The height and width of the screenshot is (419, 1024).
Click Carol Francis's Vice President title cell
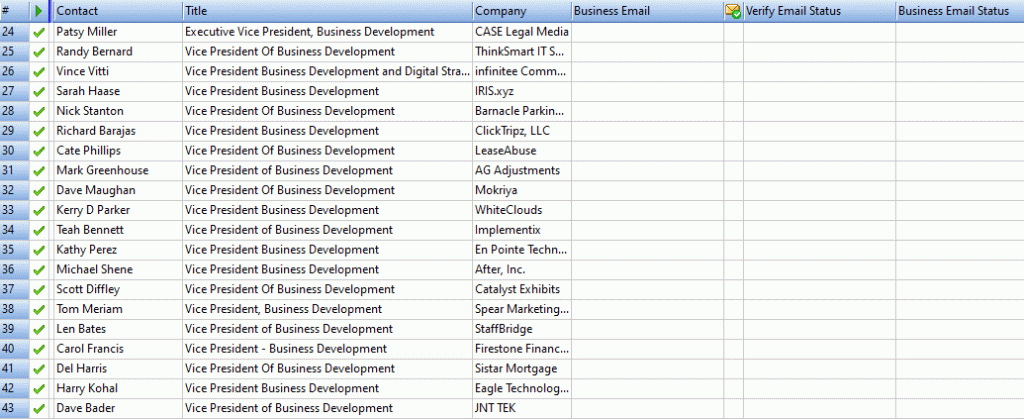tap(327, 349)
